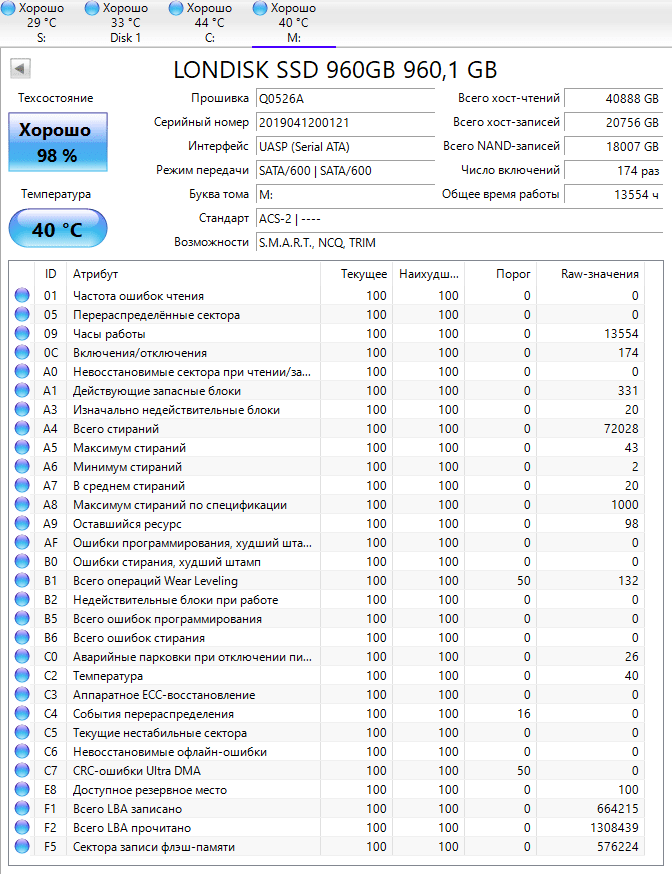Click status circle for Аппаратное ECC-восстановление
This screenshot has width=672, height=874.
tap(22, 695)
